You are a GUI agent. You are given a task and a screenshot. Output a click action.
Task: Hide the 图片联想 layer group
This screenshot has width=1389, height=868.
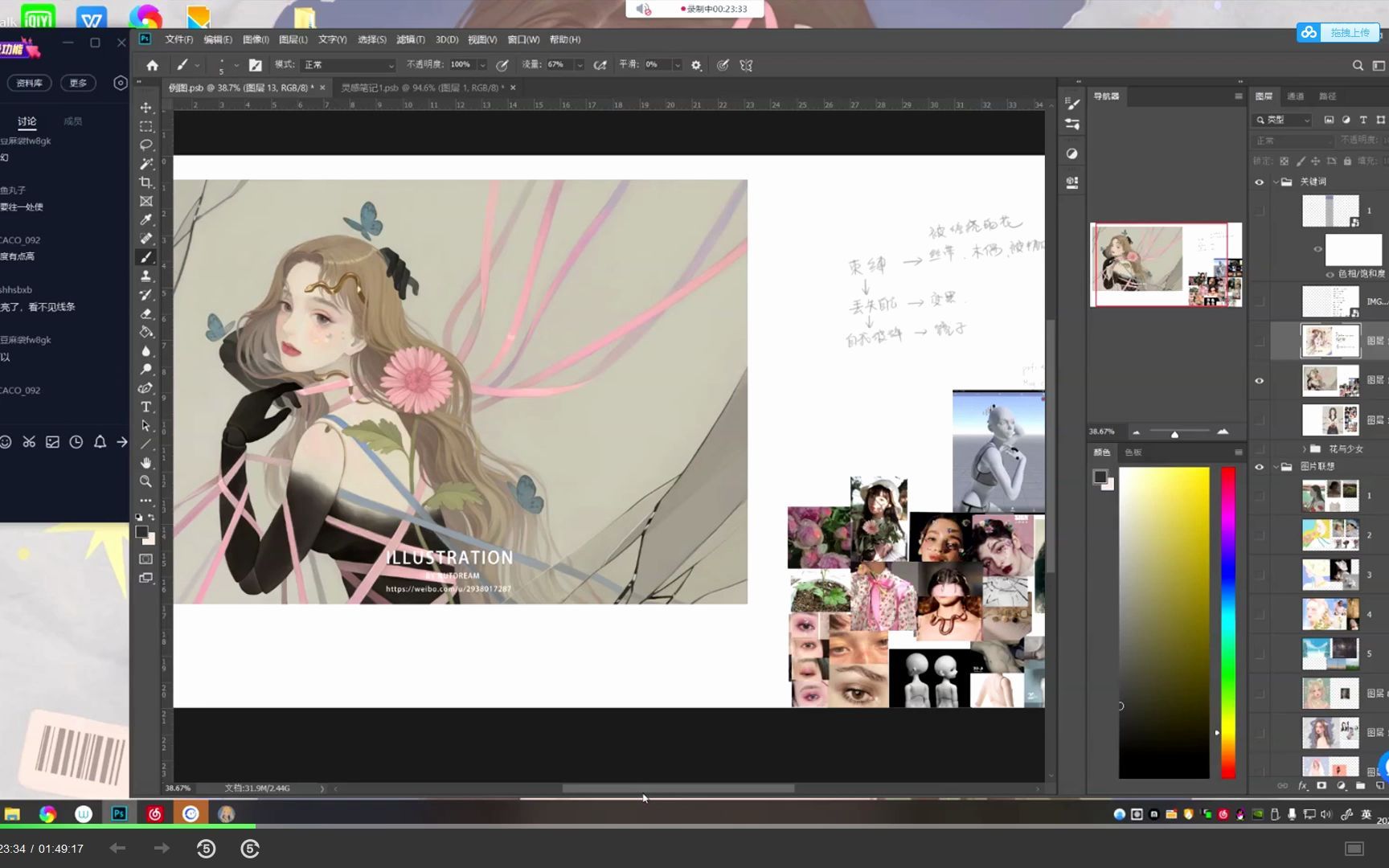(x=1260, y=467)
